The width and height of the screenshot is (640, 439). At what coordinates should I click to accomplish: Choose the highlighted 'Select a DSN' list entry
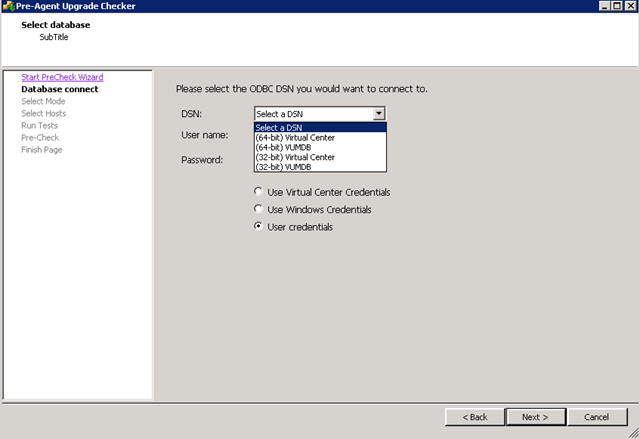click(320, 128)
